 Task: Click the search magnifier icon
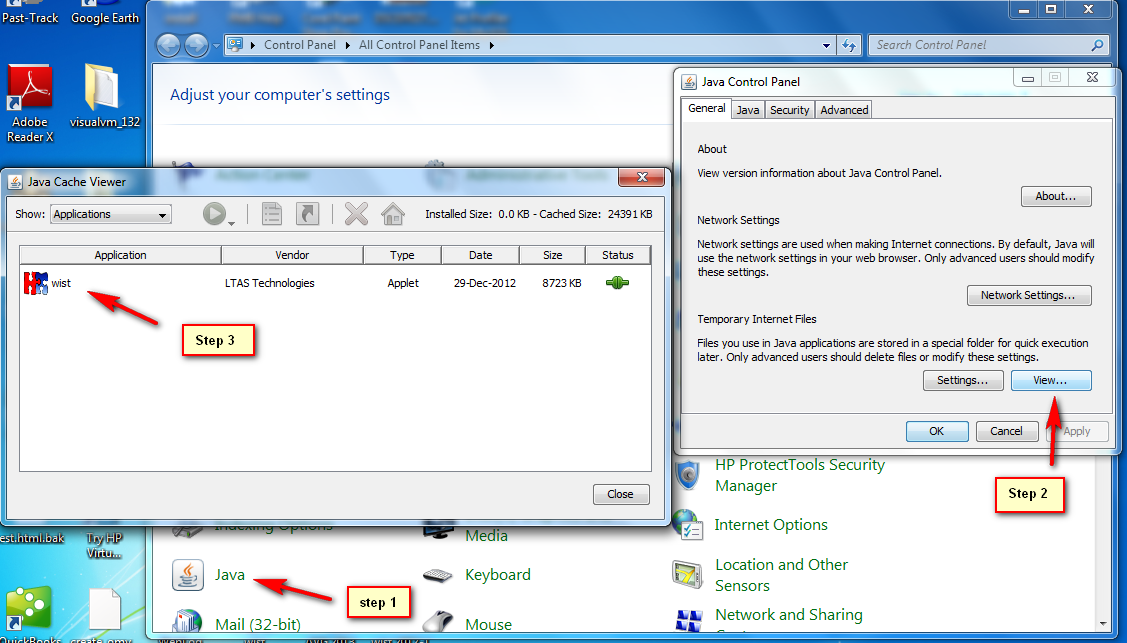[1097, 45]
